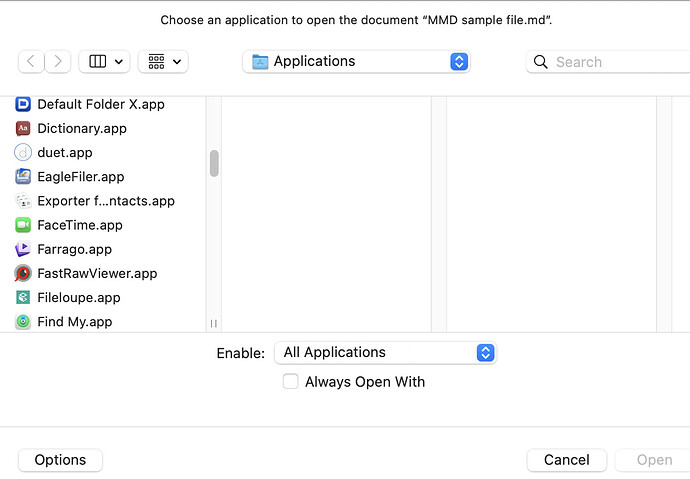The height and width of the screenshot is (479, 690).
Task: Open the Applications location popup menu
Action: coord(356,62)
